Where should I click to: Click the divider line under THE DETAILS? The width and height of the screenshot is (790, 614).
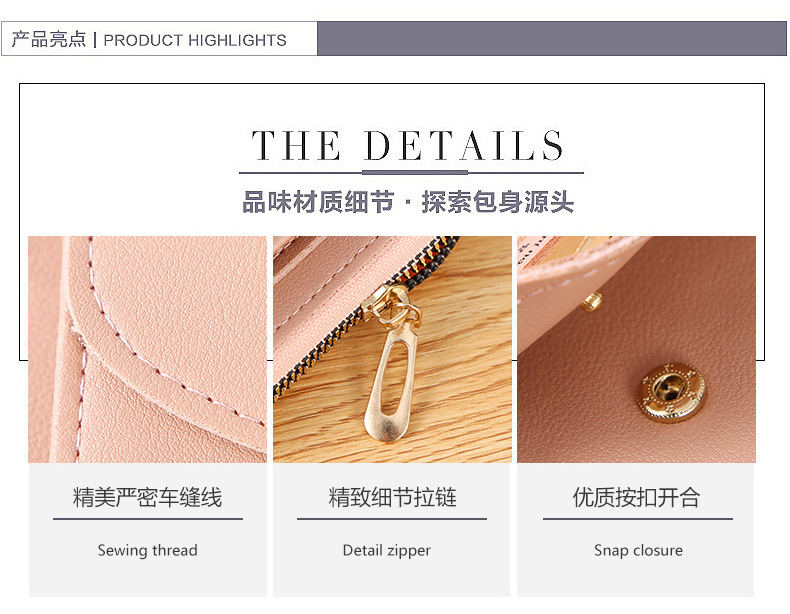point(411,173)
